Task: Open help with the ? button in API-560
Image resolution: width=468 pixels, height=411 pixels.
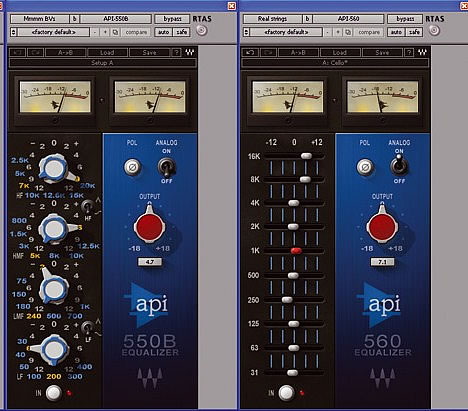Action: point(409,52)
